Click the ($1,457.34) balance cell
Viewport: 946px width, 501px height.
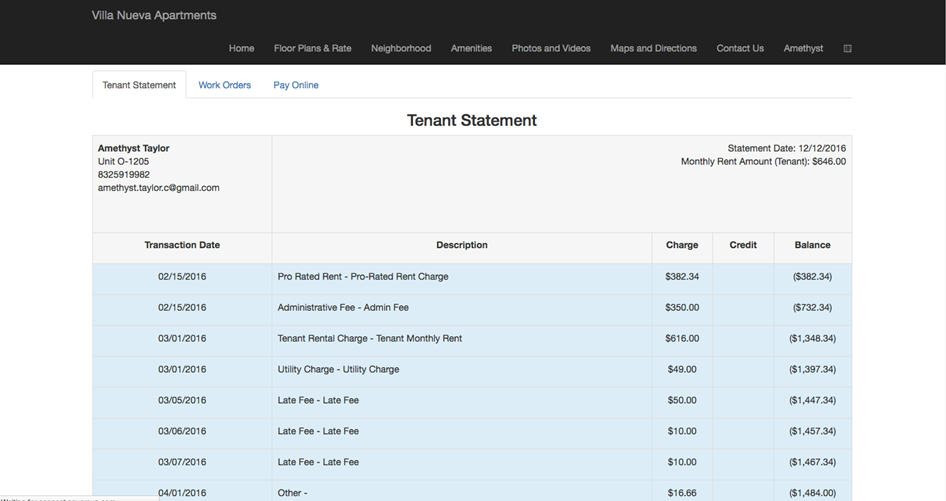[x=812, y=431]
